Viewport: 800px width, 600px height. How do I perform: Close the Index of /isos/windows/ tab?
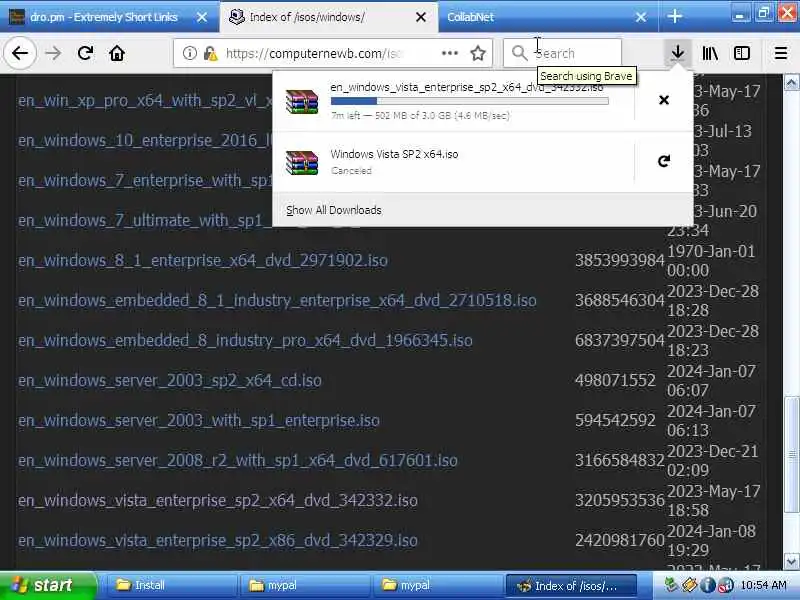point(421,17)
